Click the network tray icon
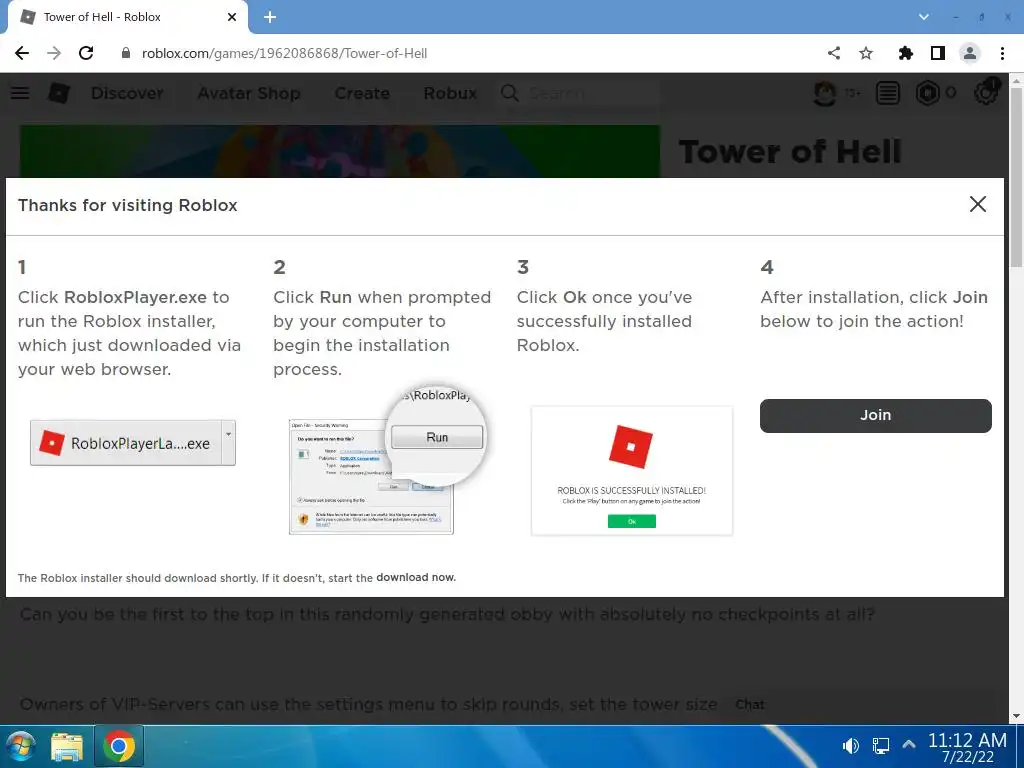 (x=880, y=746)
